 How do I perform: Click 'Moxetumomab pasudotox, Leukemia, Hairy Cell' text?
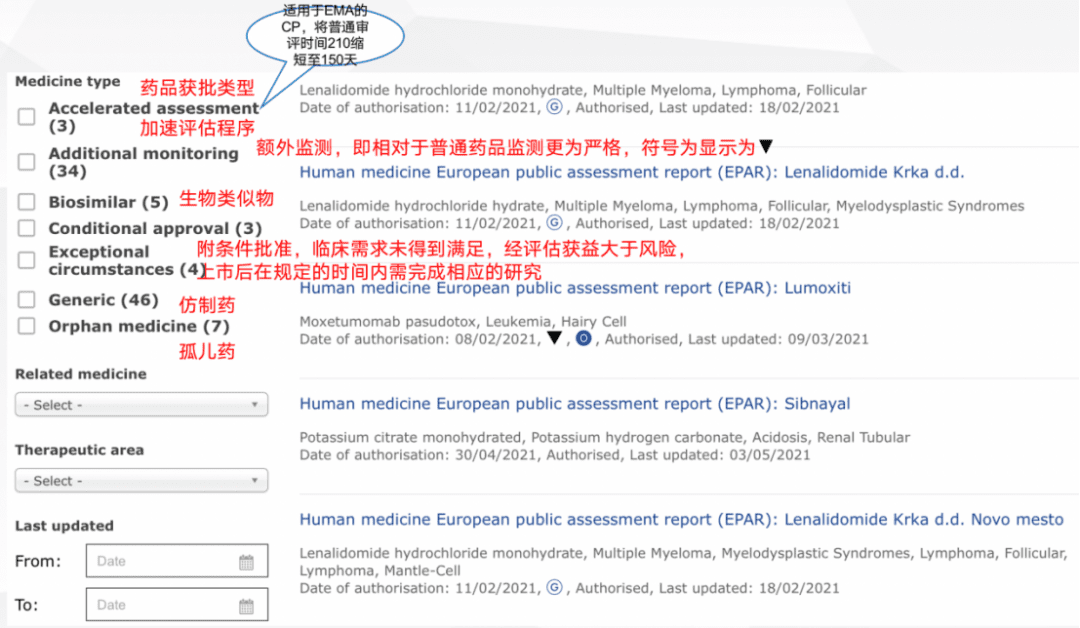click(463, 322)
